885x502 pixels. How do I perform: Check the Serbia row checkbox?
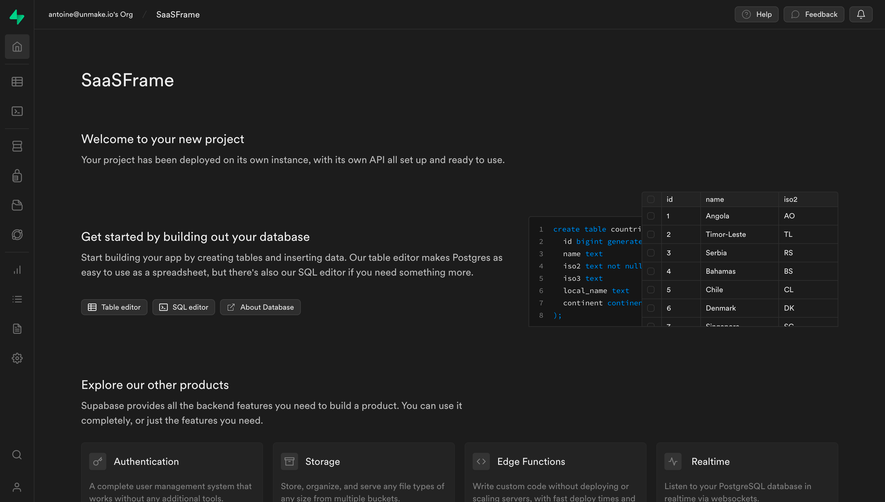pos(651,253)
